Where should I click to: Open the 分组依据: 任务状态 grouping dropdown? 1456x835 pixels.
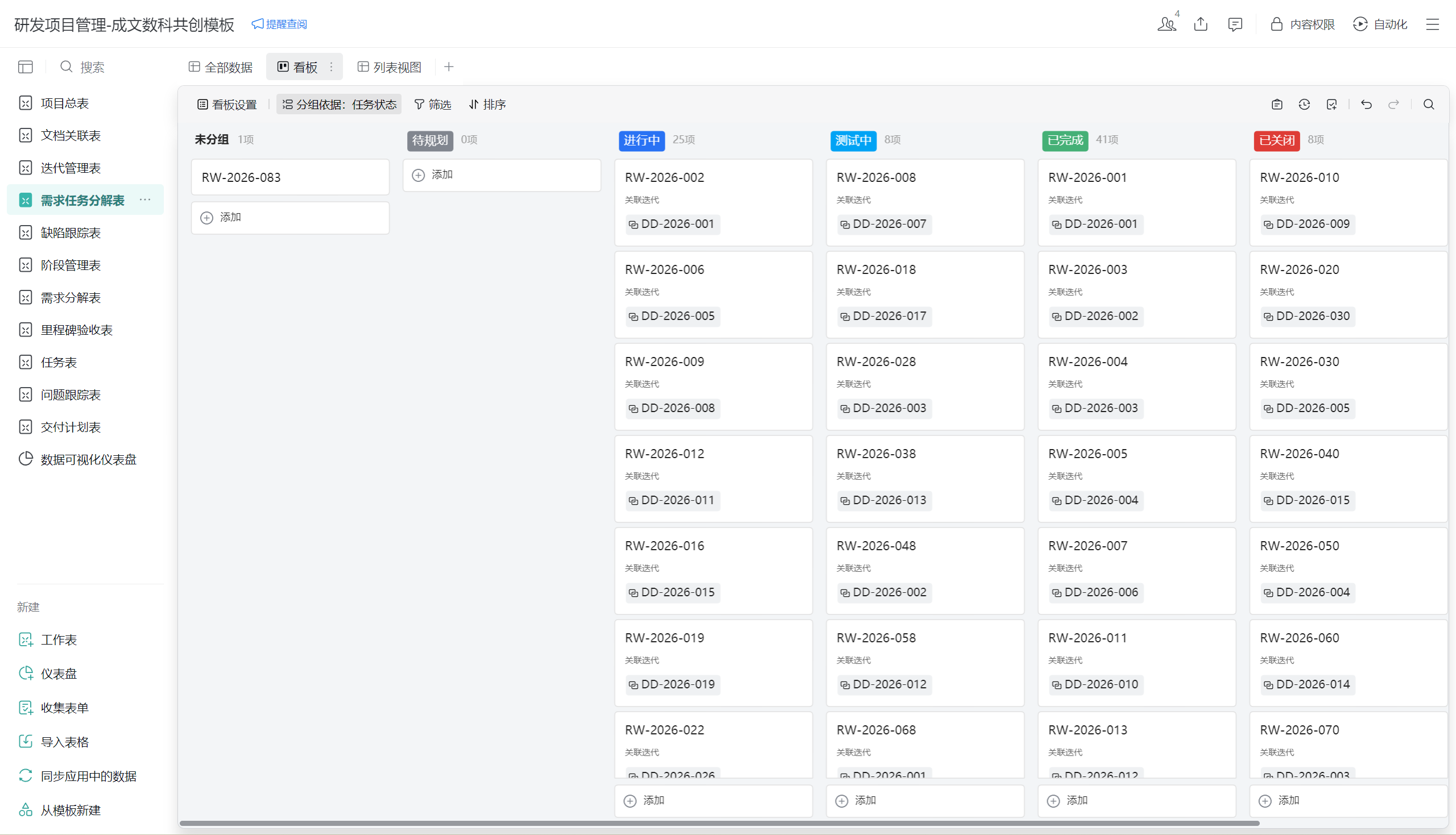[339, 105]
